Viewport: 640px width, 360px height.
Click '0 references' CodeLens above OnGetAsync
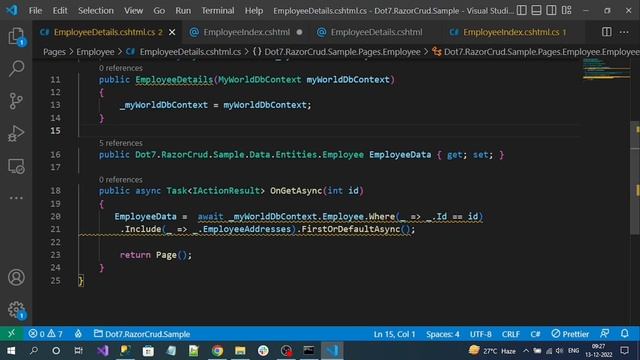click(x=121, y=180)
